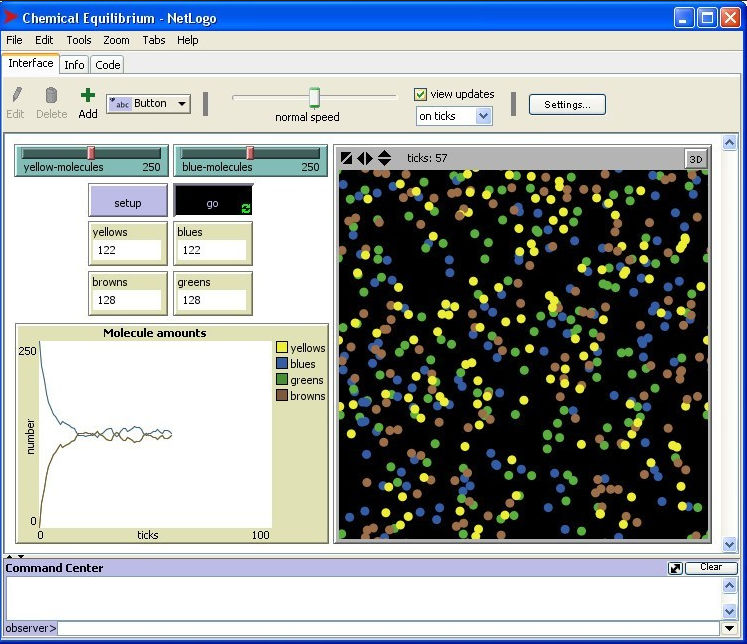
Task: Open the 'on ticks' update mode dropdown
Action: [x=454, y=116]
